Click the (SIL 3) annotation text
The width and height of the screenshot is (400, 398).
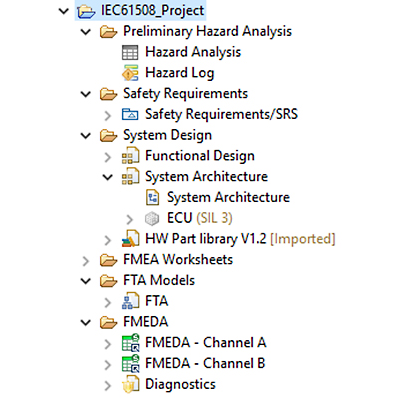tap(214, 218)
